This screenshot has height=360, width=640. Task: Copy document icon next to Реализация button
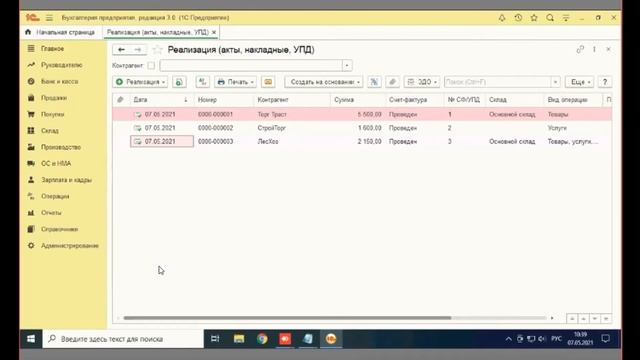pyautogui.click(x=179, y=82)
